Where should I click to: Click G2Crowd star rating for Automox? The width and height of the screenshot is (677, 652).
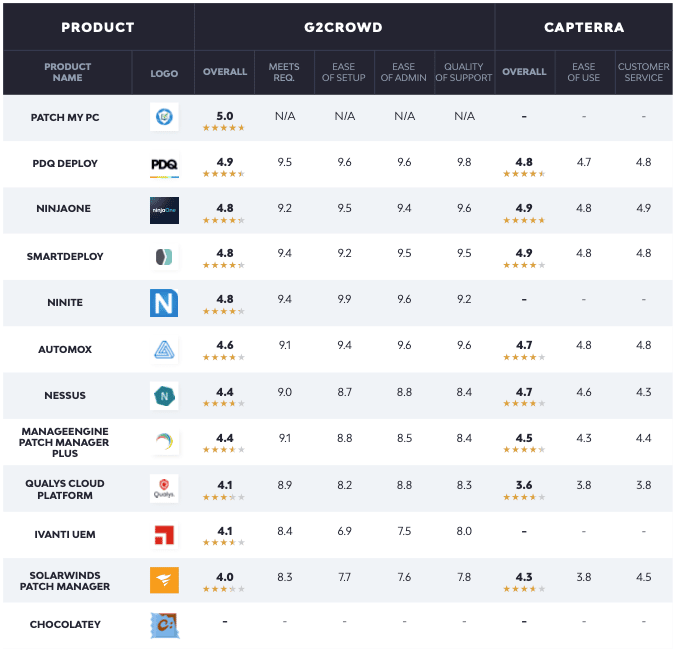(224, 357)
